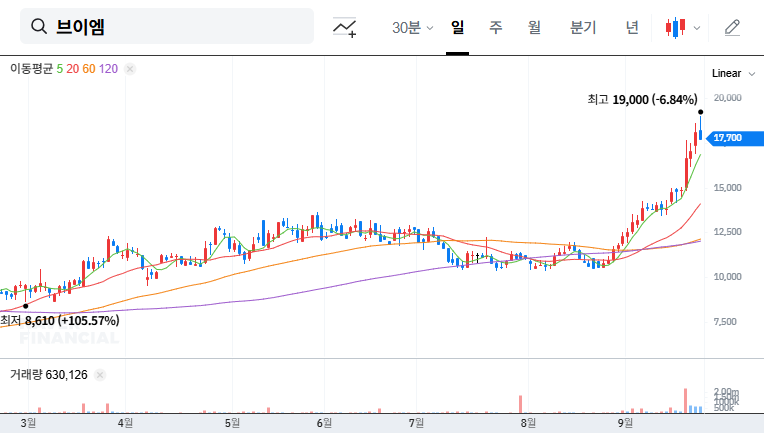The width and height of the screenshot is (764, 433).
Task: Select the 일 daily tab
Action: pos(457,27)
